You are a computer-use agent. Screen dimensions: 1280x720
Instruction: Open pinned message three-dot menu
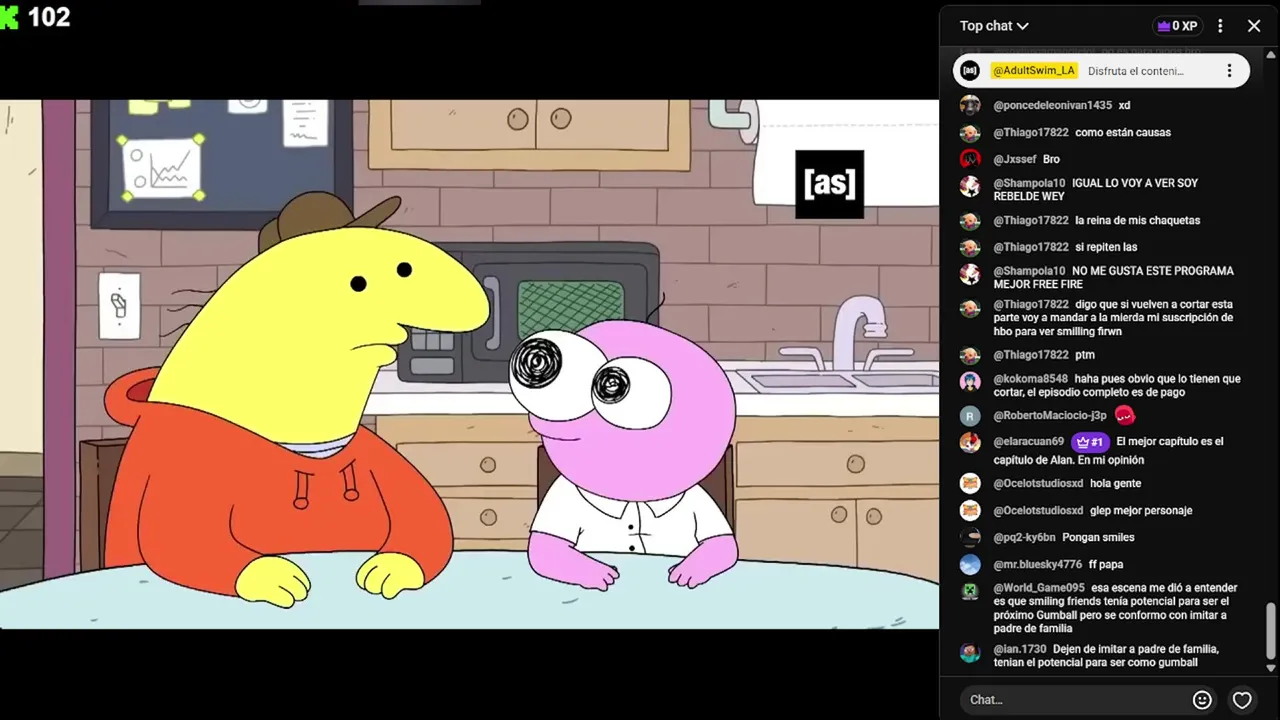click(1229, 71)
